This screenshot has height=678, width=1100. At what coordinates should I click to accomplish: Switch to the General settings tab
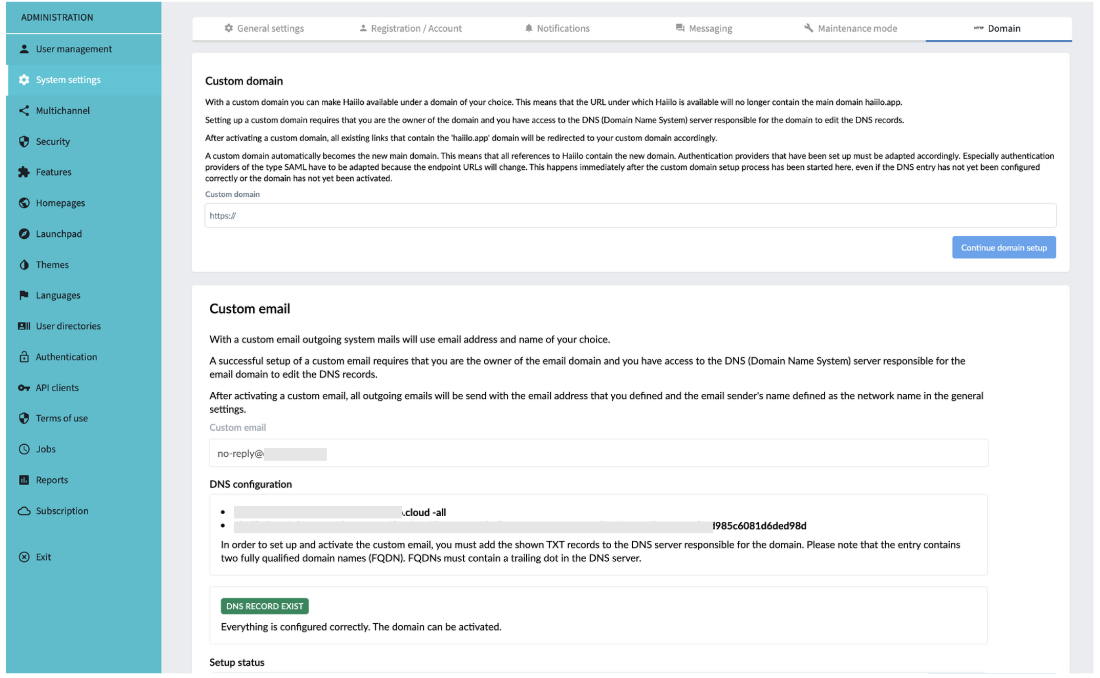click(264, 29)
